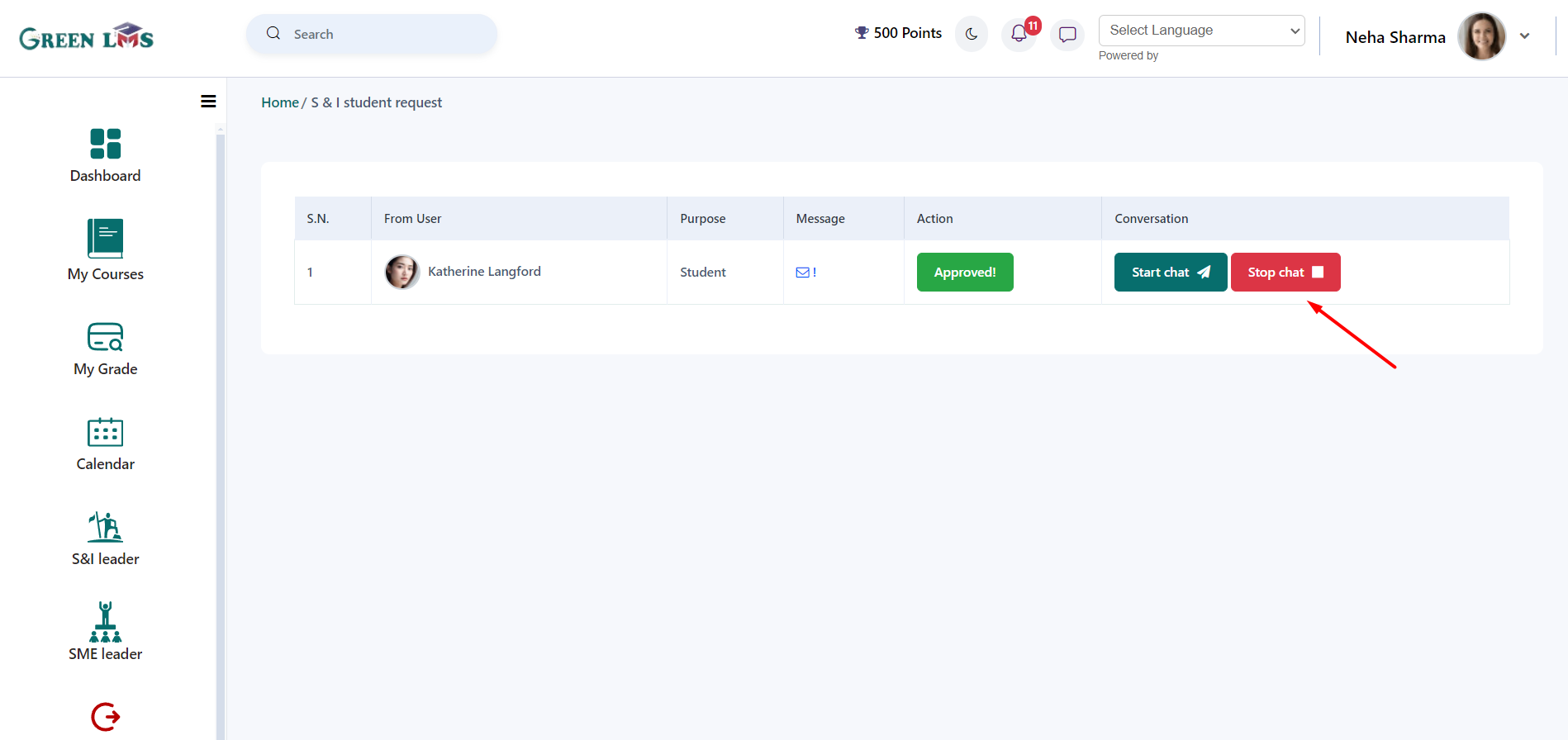Click the SME leader menu label
This screenshot has width=1568, height=740.
click(x=106, y=654)
